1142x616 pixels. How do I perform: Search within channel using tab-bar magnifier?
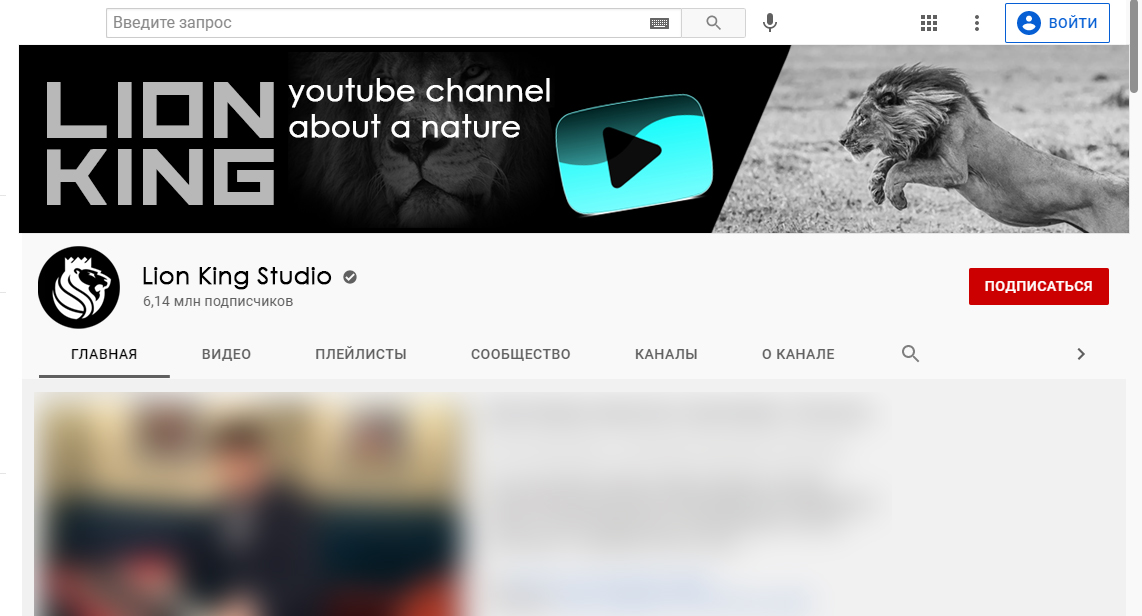pyautogui.click(x=910, y=354)
